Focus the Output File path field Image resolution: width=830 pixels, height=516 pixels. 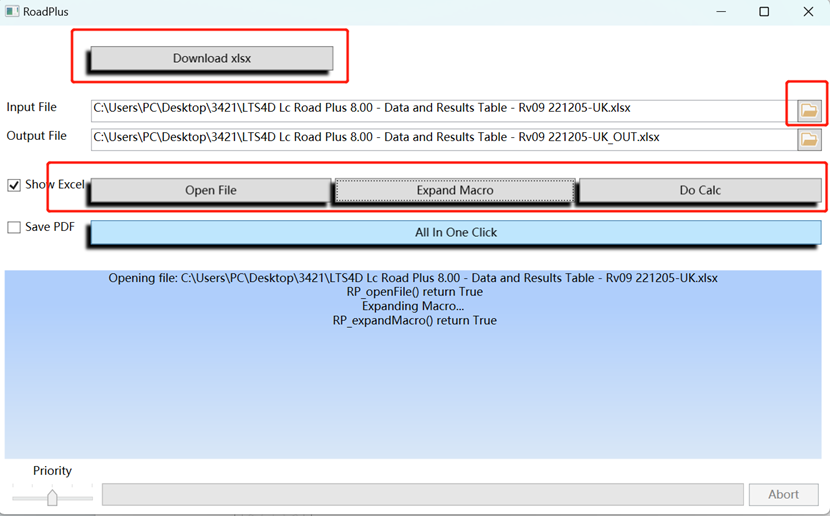444,140
